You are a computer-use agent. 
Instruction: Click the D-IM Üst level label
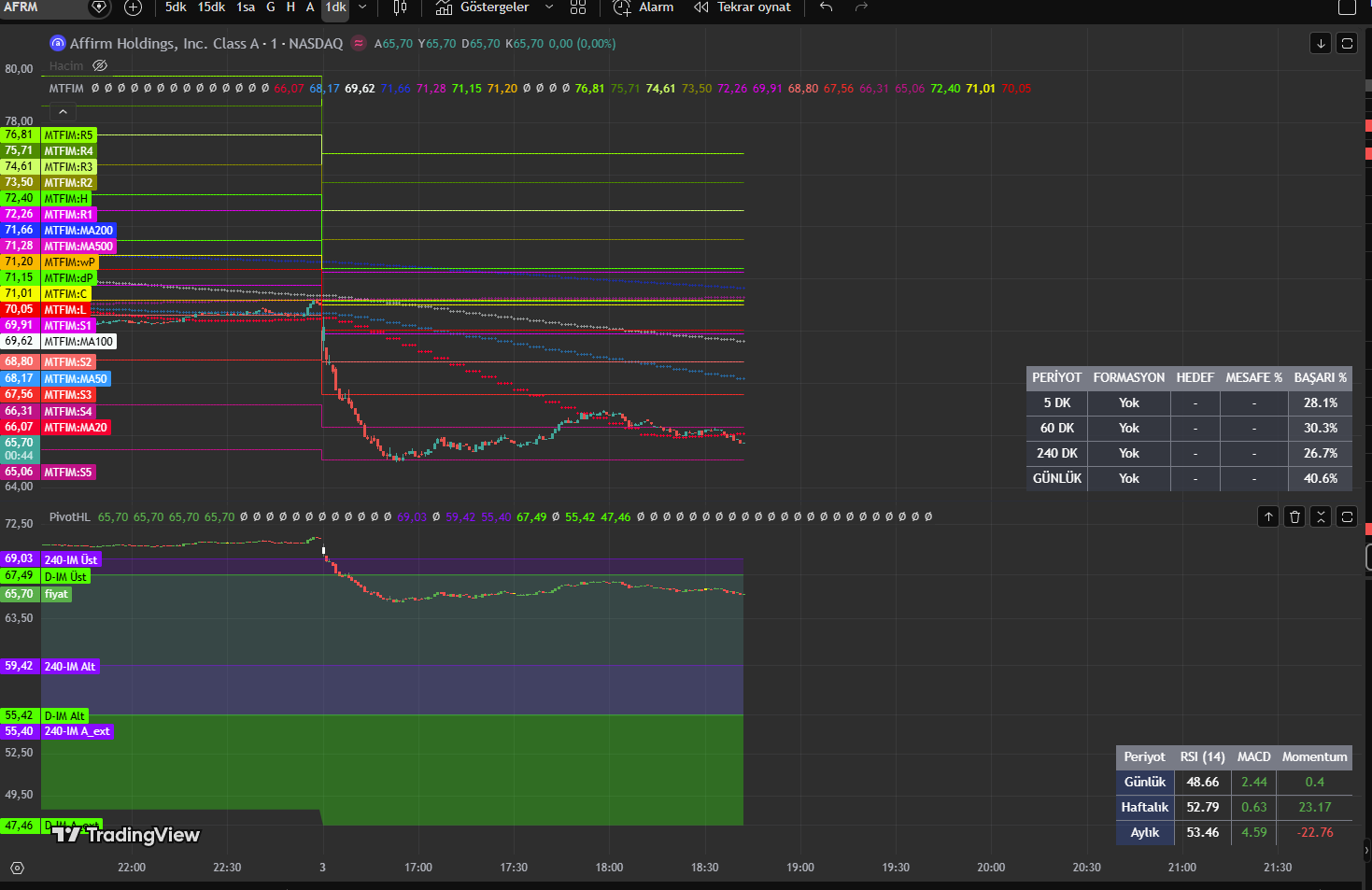click(65, 577)
